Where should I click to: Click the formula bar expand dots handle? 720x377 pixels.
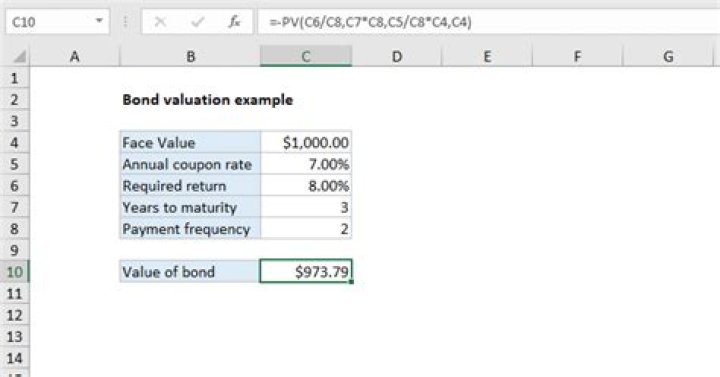click(x=125, y=22)
